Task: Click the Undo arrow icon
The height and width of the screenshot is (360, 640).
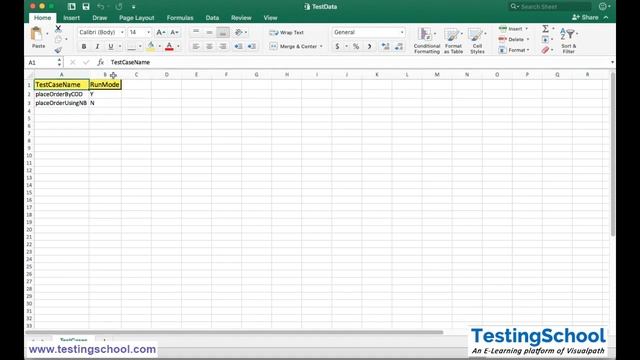Action: (101, 7)
